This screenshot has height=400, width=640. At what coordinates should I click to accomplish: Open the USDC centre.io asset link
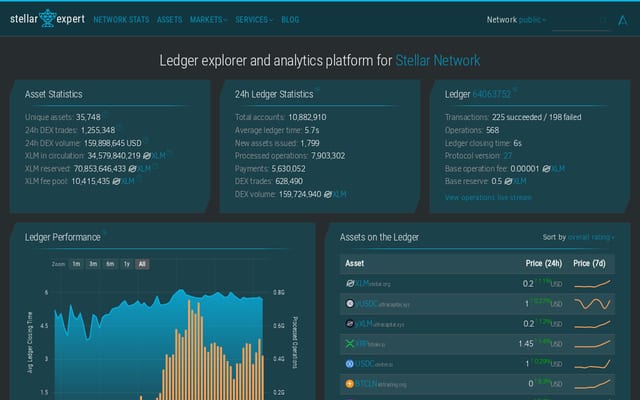(374, 364)
